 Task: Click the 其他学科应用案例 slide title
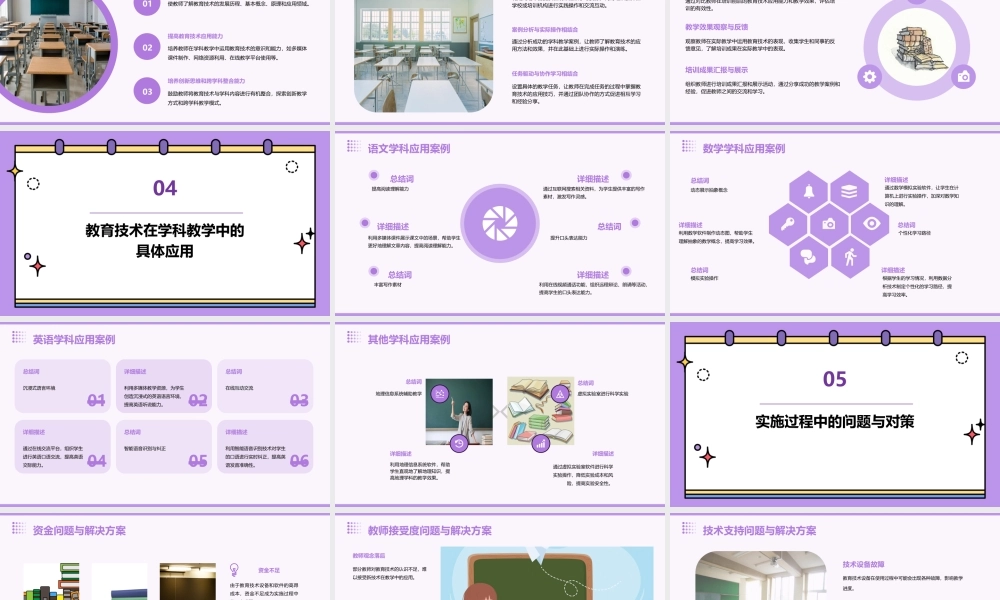[409, 340]
